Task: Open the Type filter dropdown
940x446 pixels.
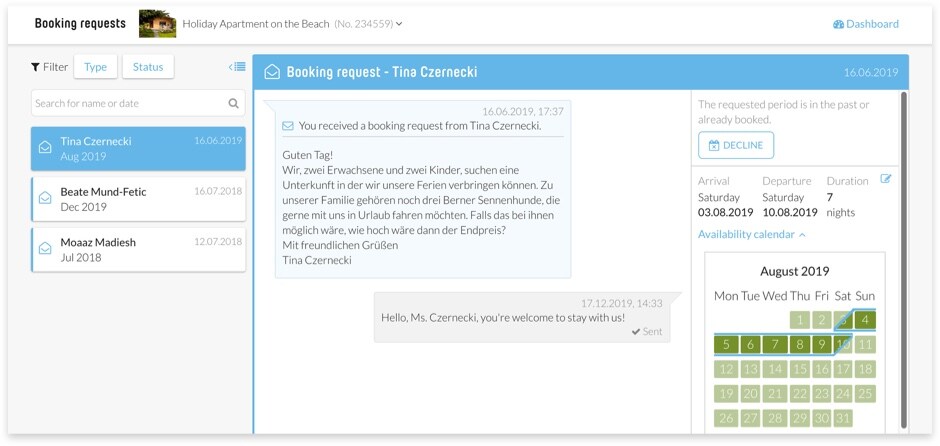Action: coord(95,67)
